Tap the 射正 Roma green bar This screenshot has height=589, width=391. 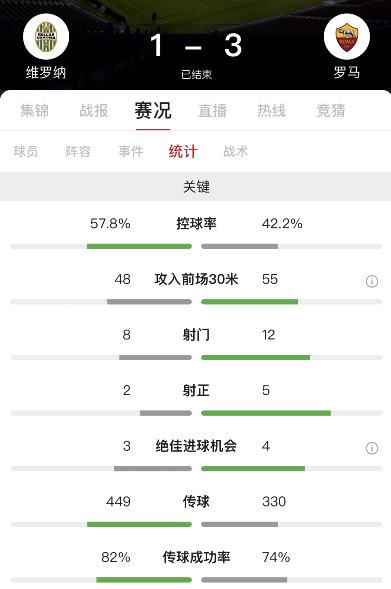[x=266, y=413]
